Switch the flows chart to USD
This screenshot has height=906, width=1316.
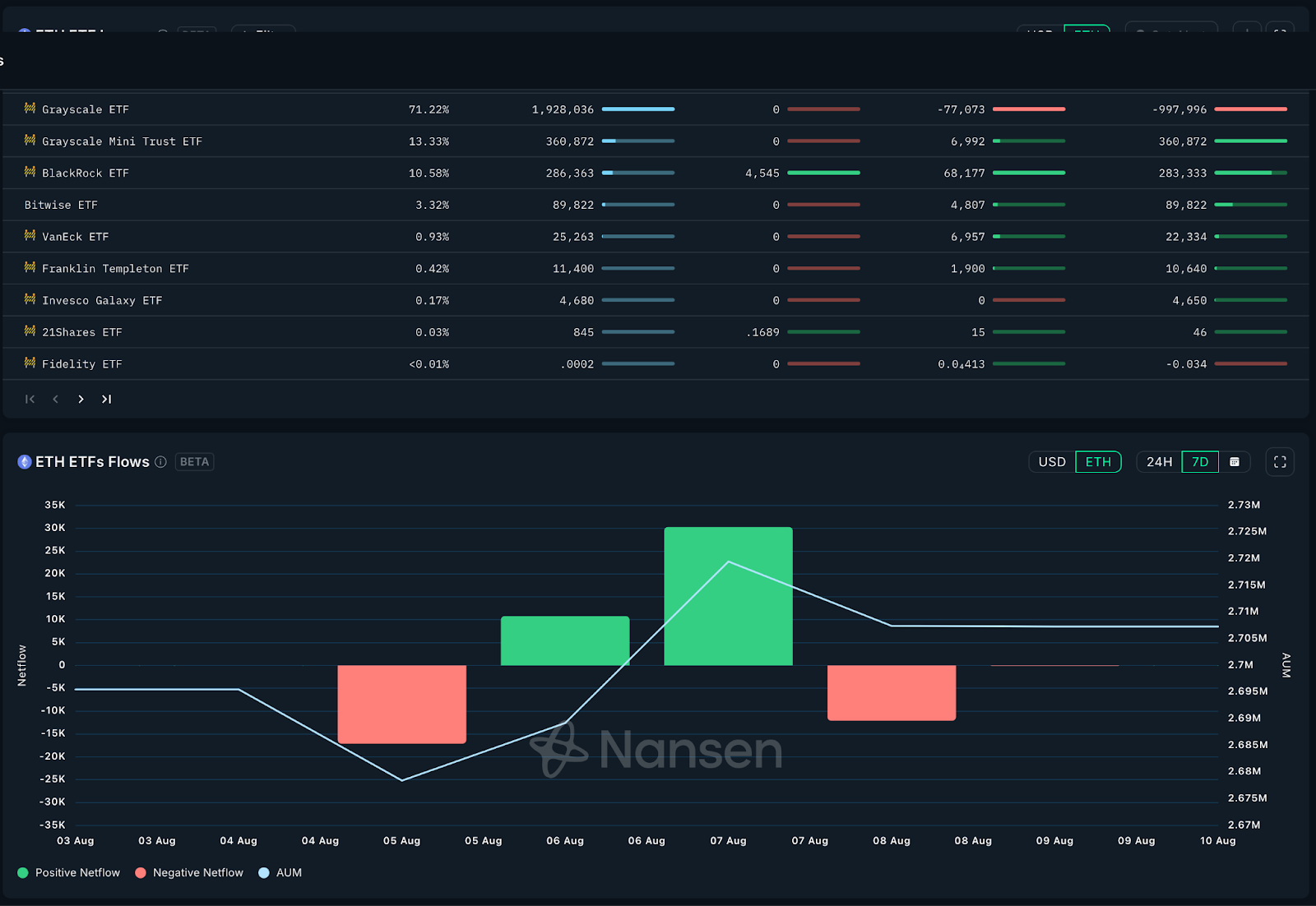[x=1052, y=462]
